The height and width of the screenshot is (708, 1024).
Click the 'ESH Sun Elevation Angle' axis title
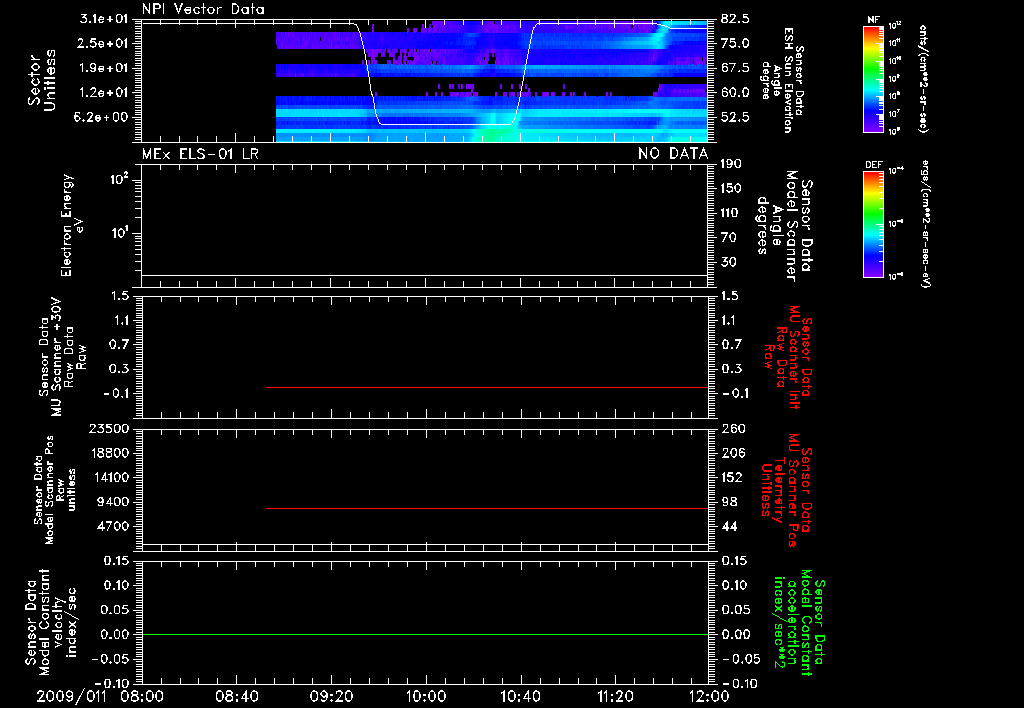782,80
